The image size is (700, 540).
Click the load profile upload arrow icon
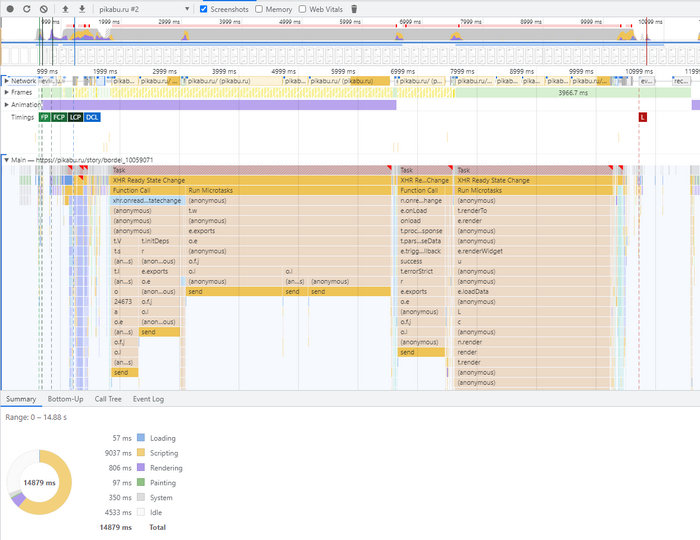point(65,9)
